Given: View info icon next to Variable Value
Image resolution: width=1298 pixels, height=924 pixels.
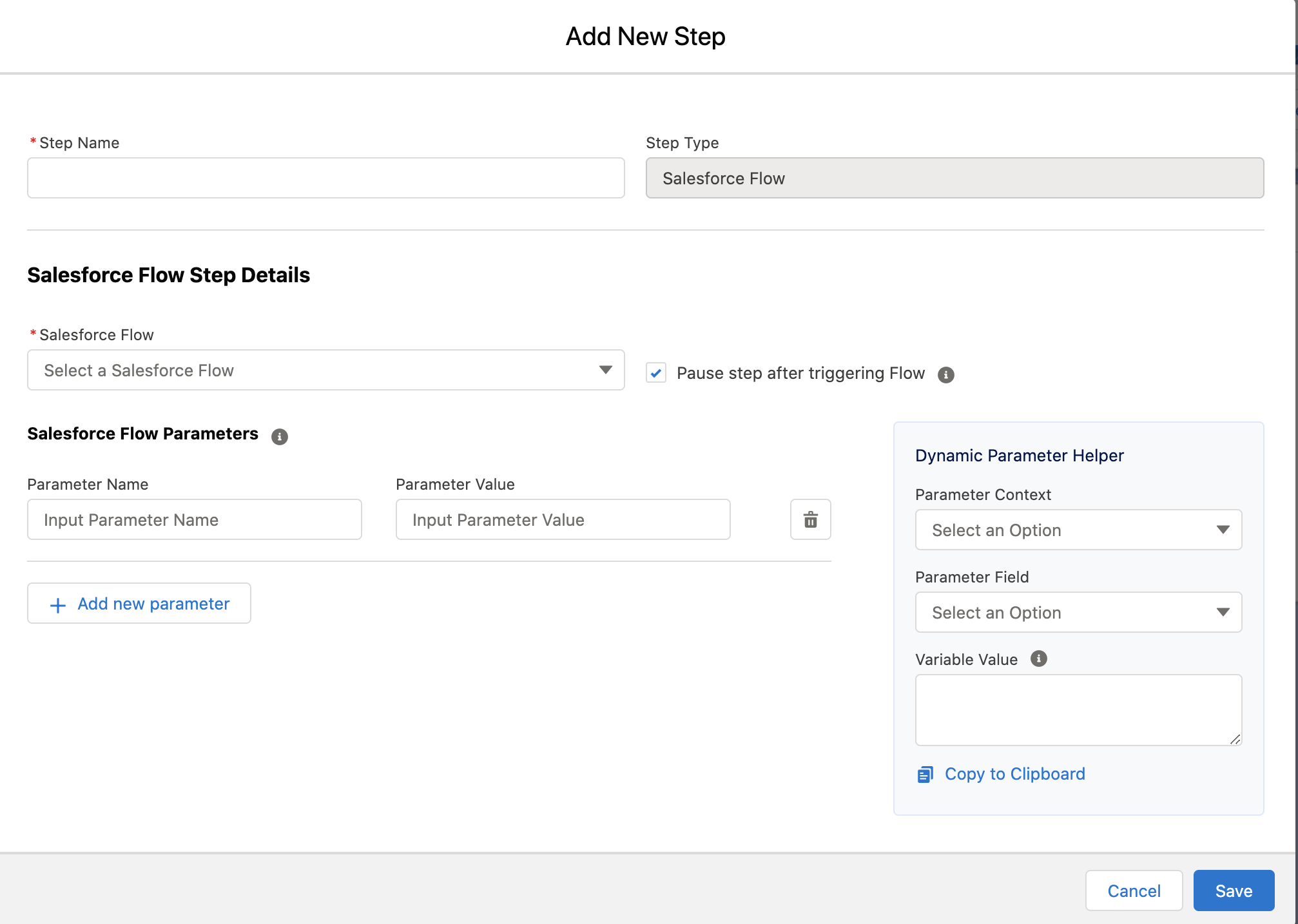Looking at the screenshot, I should pos(1038,659).
